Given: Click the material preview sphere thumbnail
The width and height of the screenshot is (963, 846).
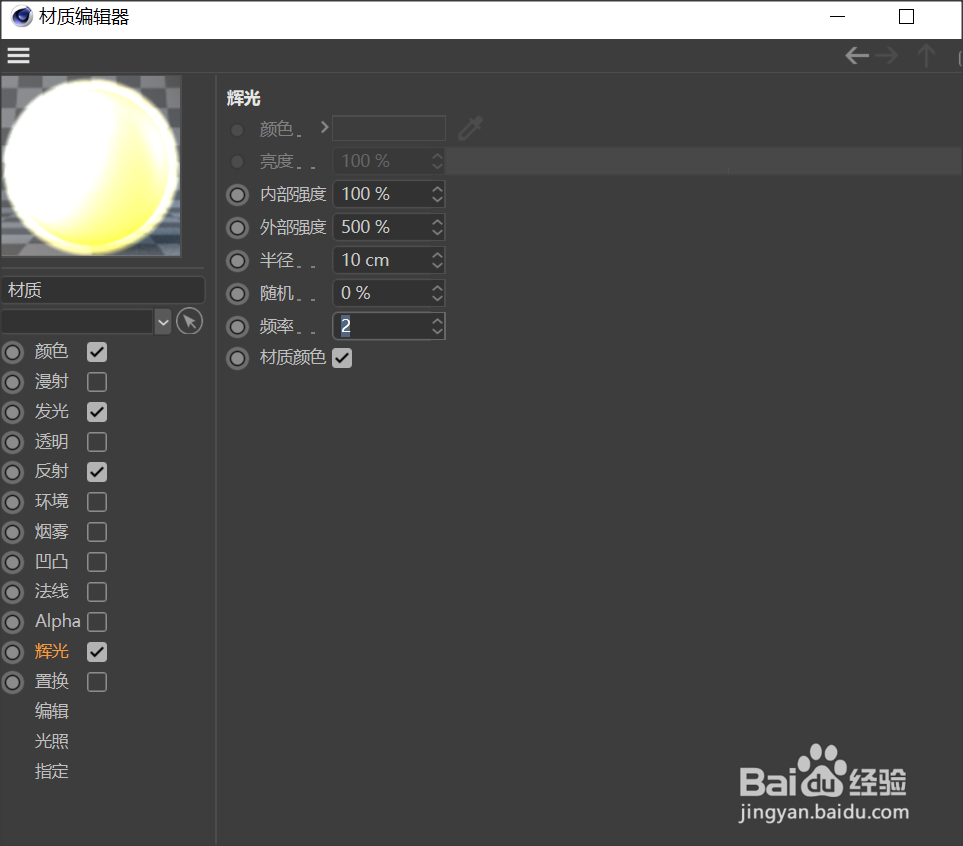Looking at the screenshot, I should (91, 166).
